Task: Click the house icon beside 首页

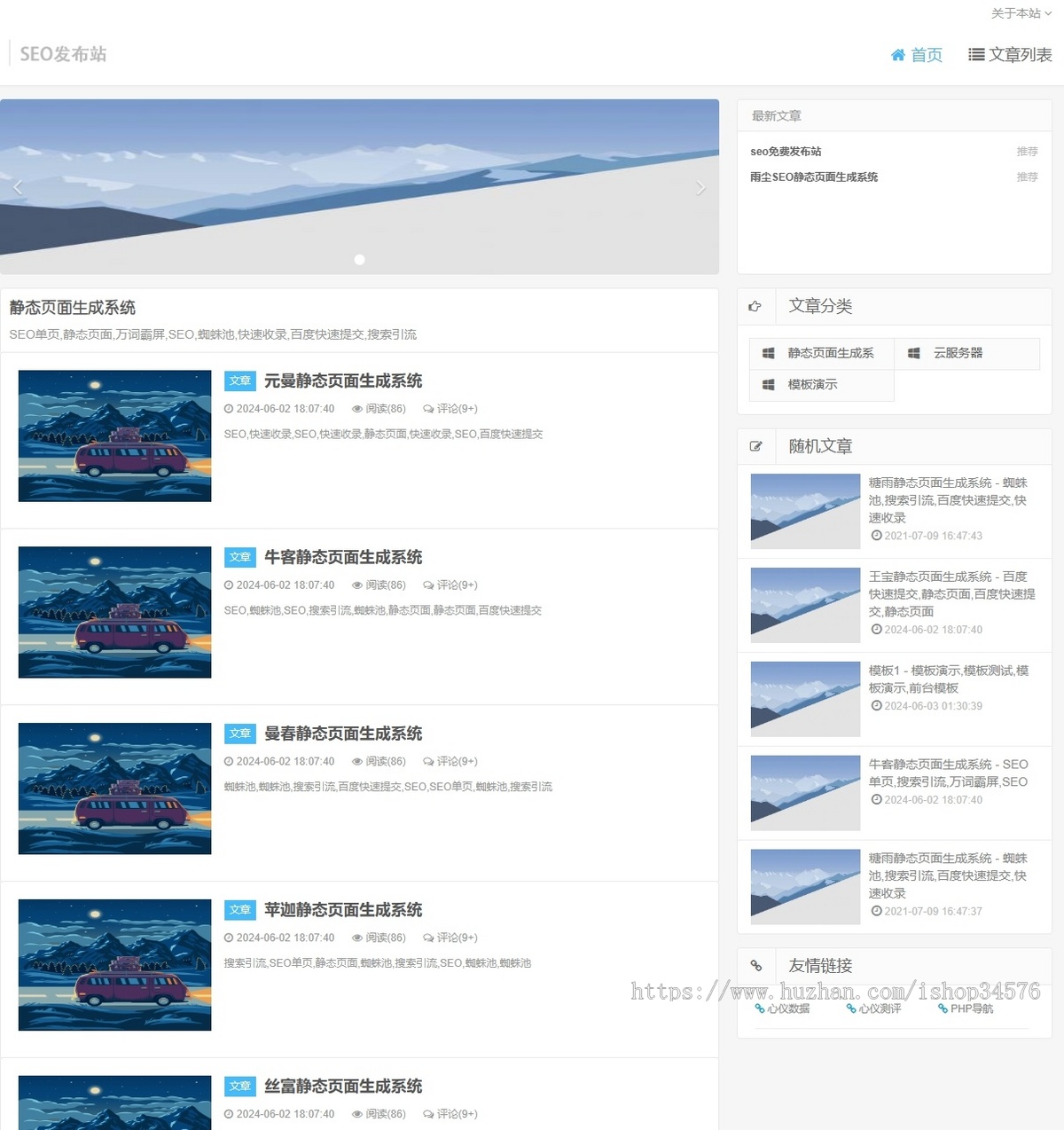Action: click(898, 55)
